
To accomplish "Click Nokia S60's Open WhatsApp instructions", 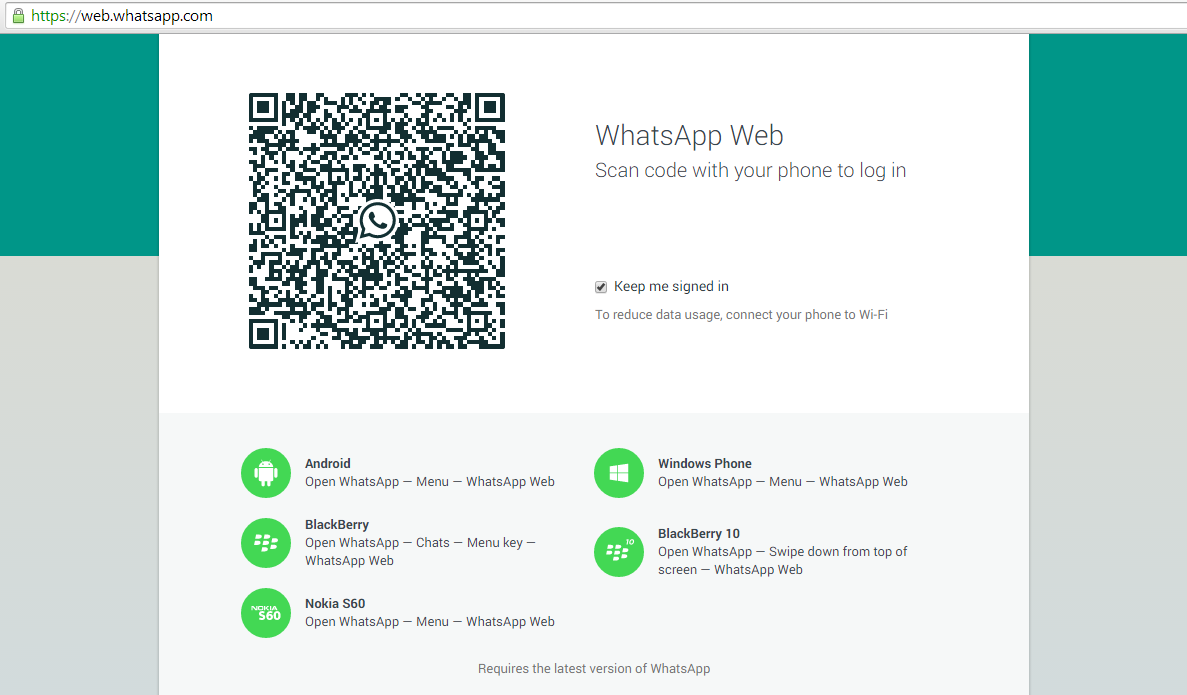I will tap(430, 622).
